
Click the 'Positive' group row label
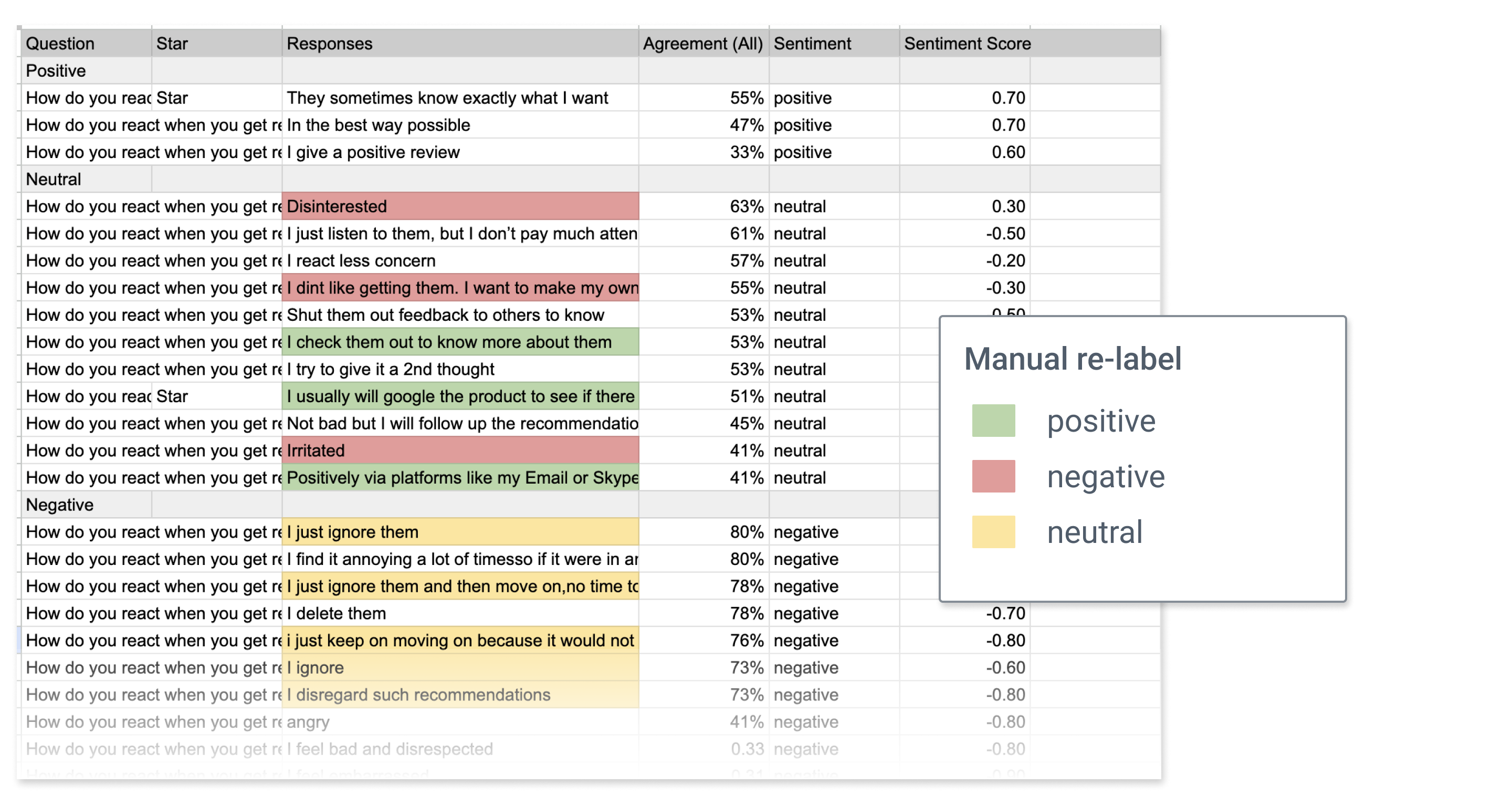(86, 71)
